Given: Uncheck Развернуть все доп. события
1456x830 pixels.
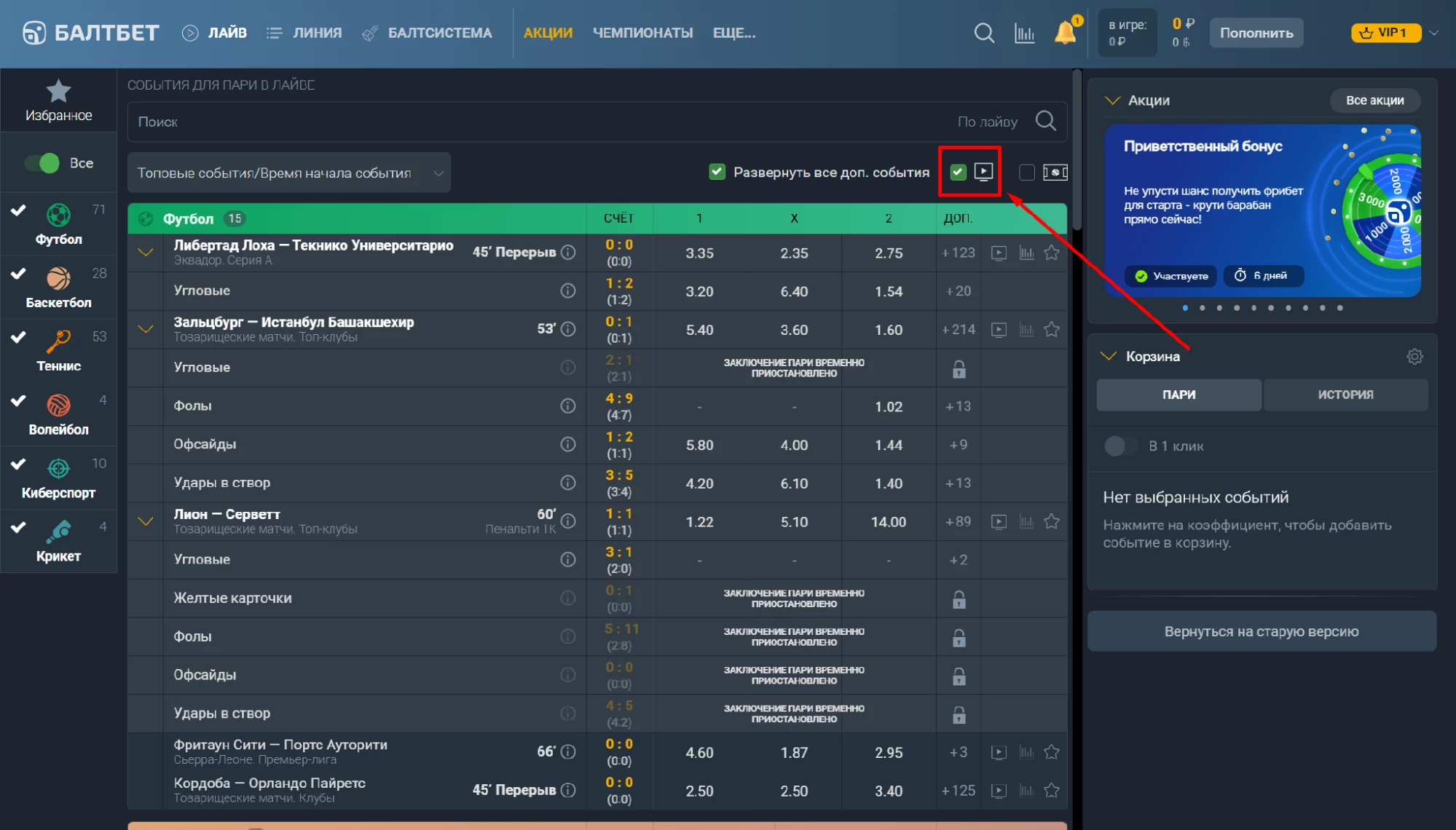Looking at the screenshot, I should pos(717,172).
